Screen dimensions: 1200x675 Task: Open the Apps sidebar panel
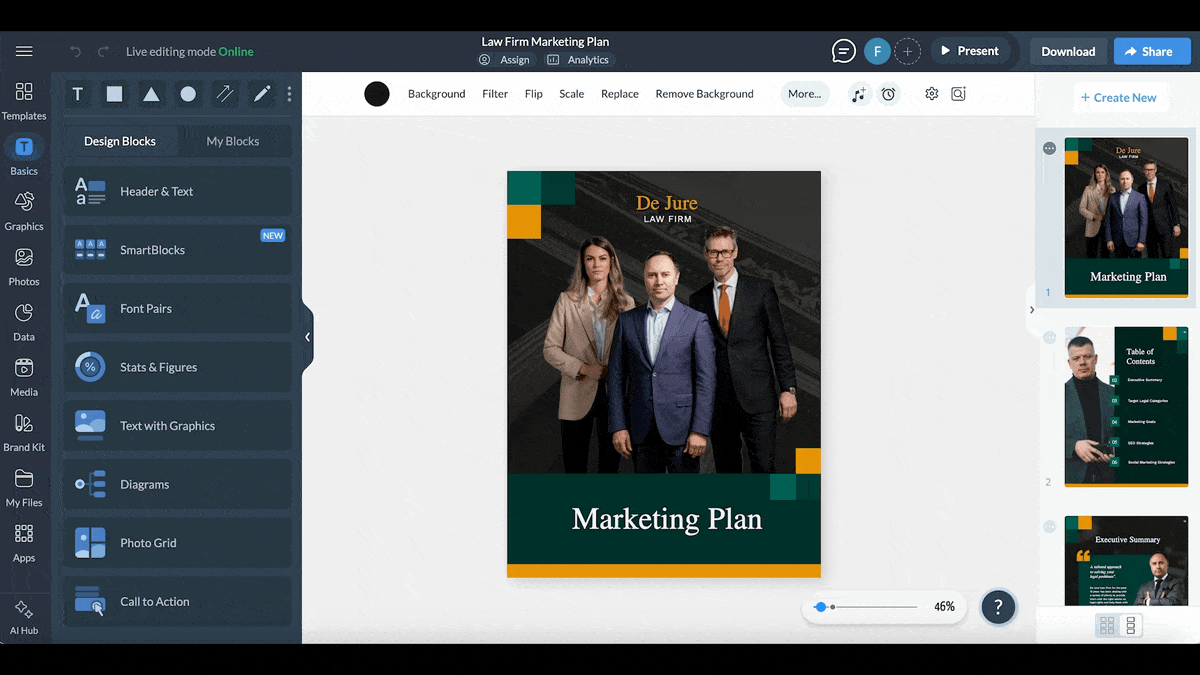[x=24, y=543]
